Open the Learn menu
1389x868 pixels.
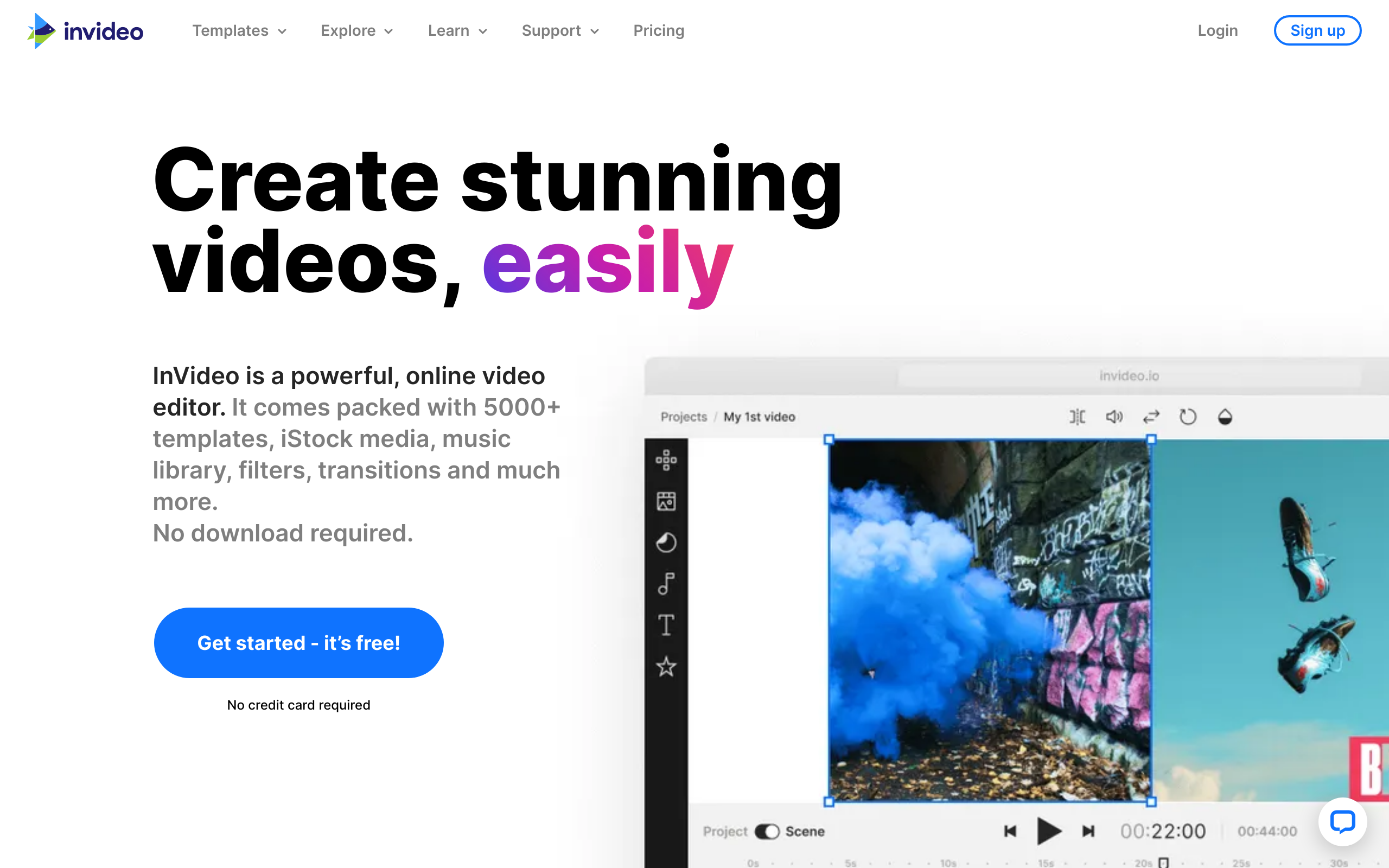(457, 30)
